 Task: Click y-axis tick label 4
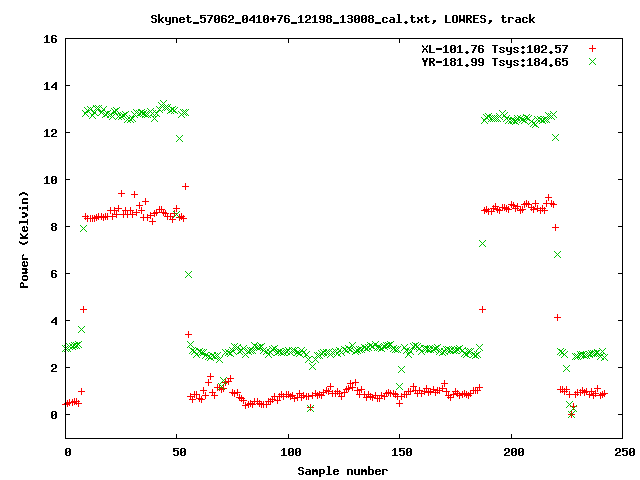point(54,321)
